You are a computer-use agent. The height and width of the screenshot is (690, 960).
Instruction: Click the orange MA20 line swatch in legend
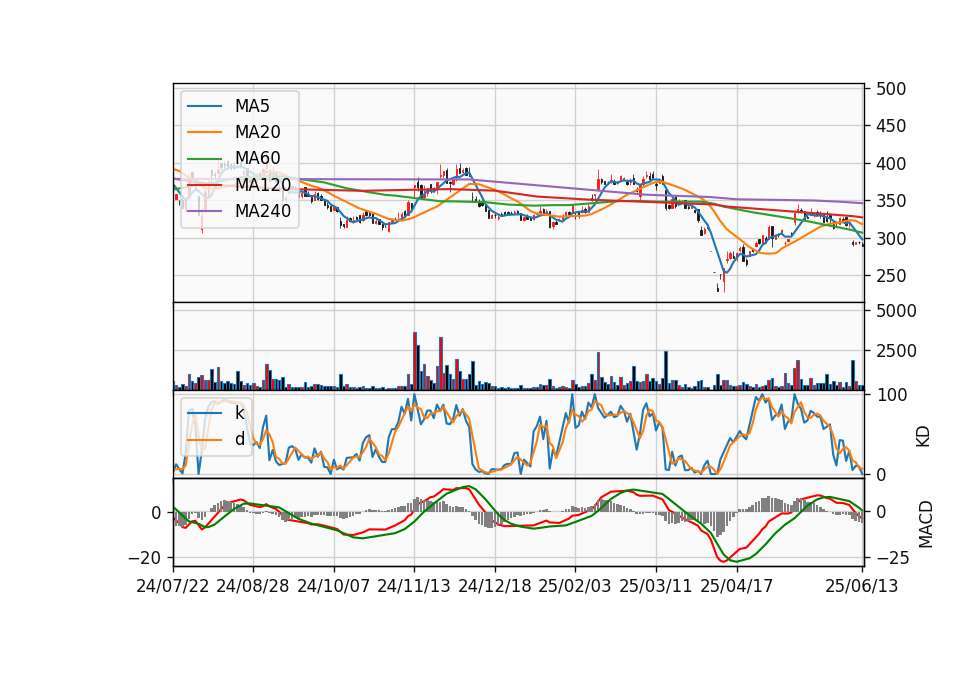[204, 132]
